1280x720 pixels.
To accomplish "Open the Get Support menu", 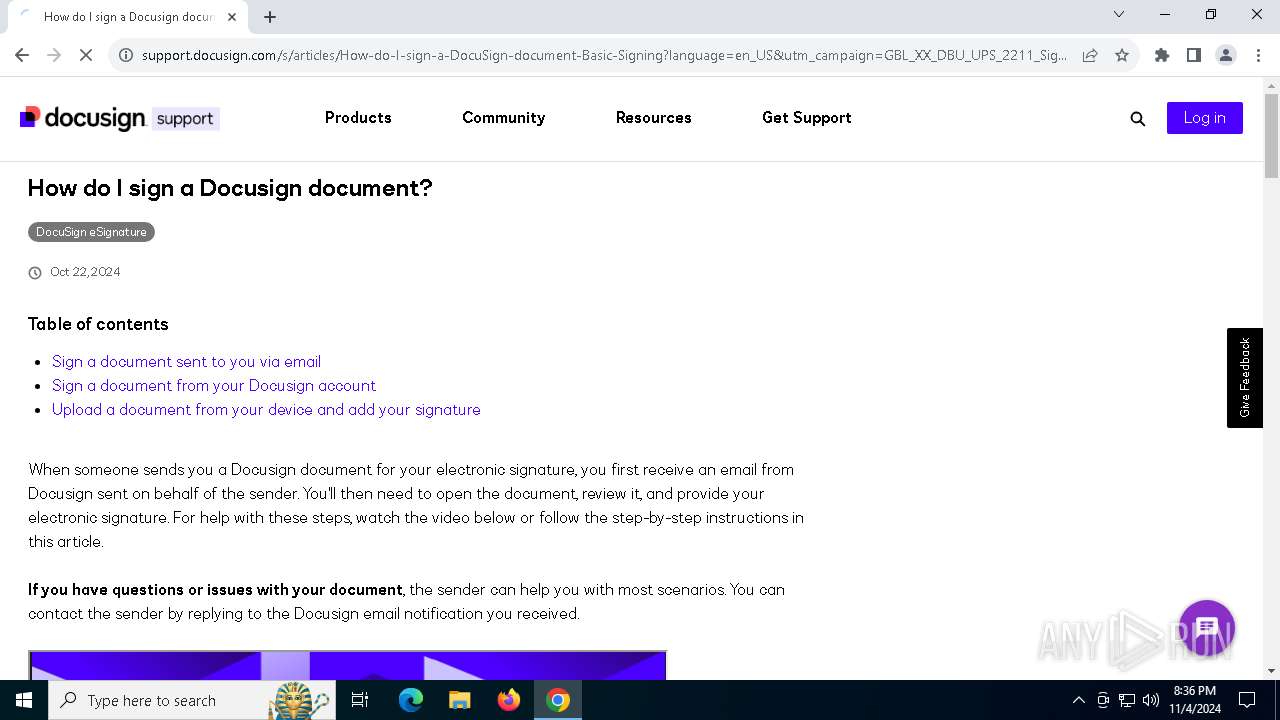I will 807,118.
